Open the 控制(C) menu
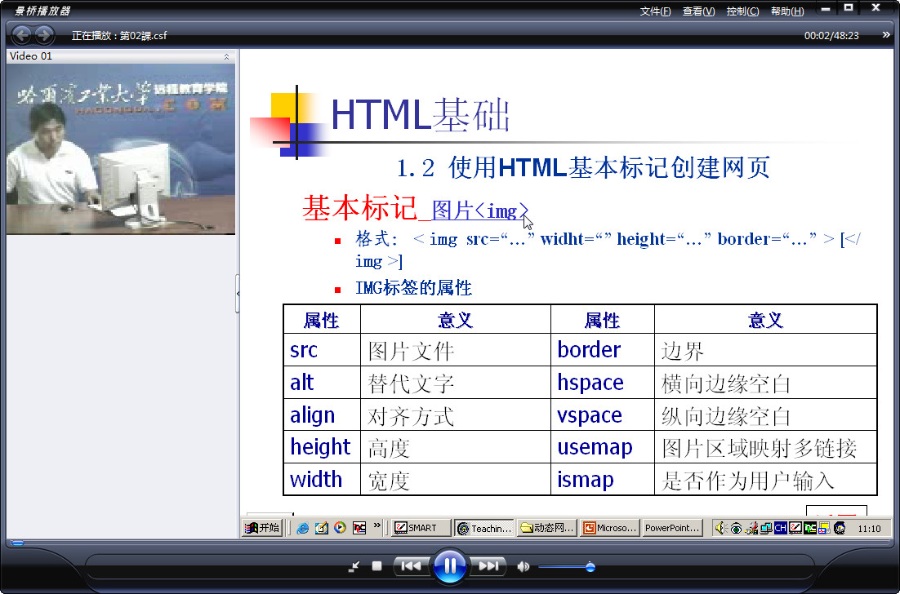This screenshot has width=900, height=594. pyautogui.click(x=743, y=11)
